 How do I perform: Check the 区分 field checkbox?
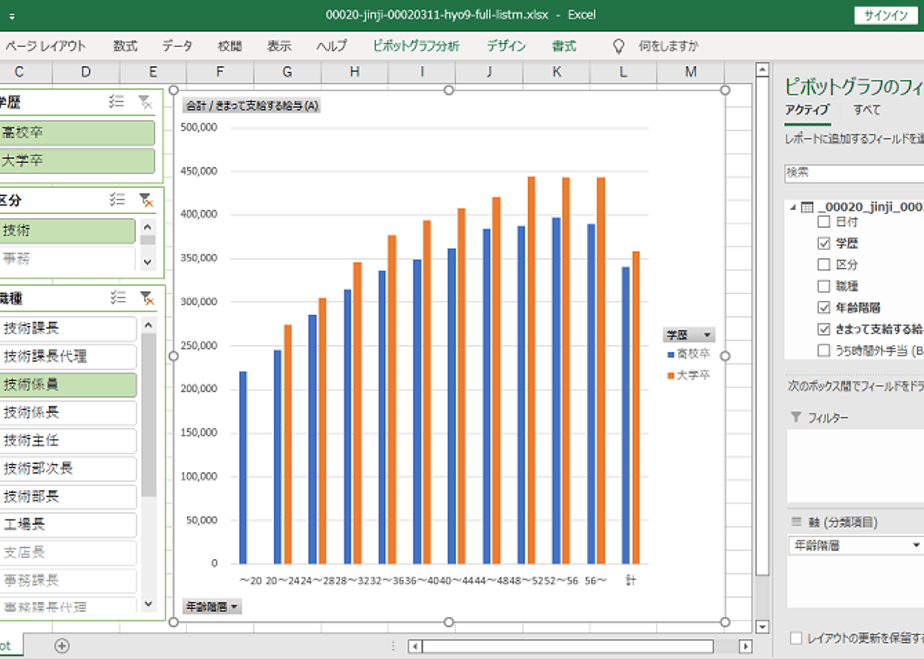pos(824,265)
